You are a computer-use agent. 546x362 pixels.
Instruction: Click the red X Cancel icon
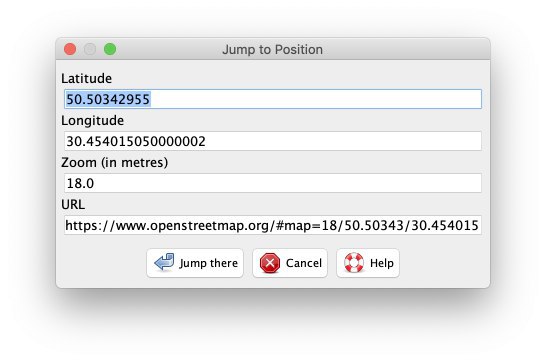270,263
